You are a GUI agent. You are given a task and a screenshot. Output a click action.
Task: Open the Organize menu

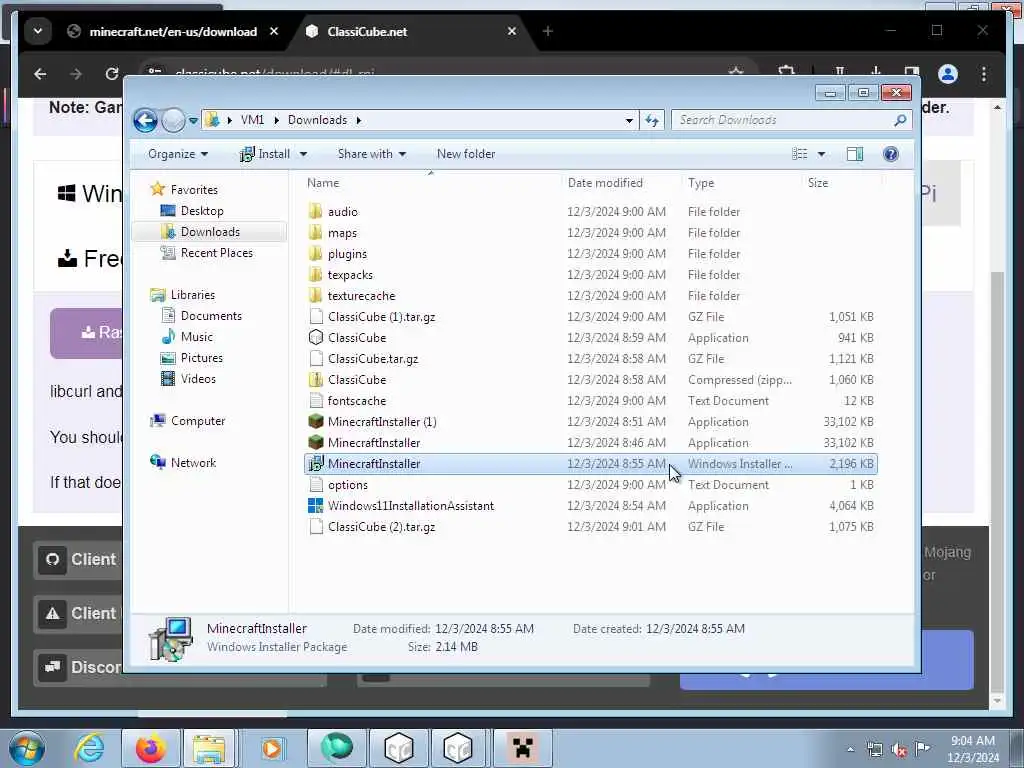[x=178, y=154]
